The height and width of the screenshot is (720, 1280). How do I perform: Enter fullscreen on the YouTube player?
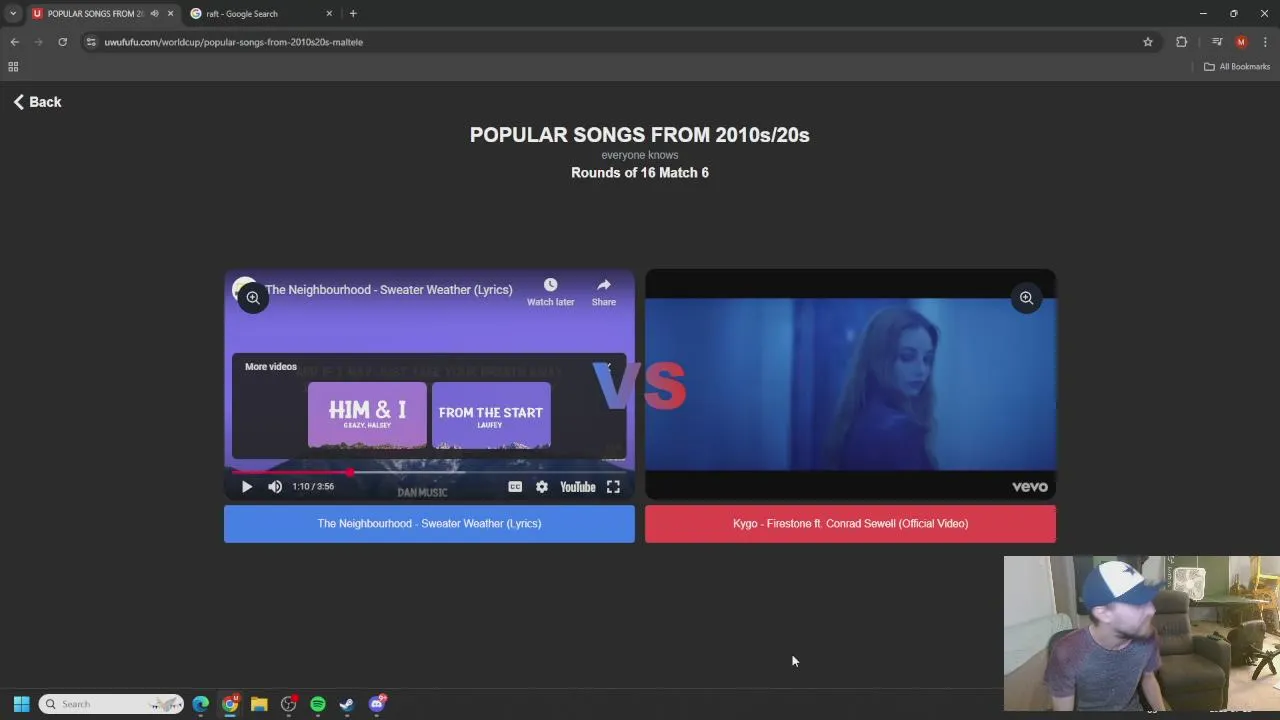[x=613, y=487]
